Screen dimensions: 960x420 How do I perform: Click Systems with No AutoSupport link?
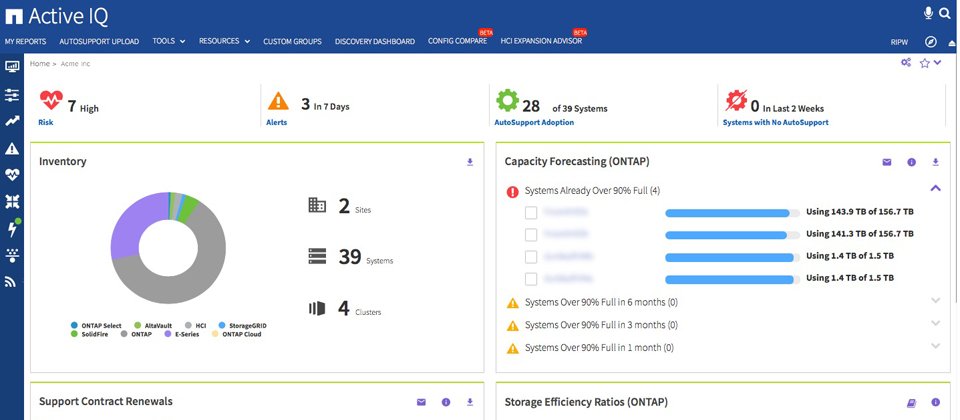[776, 122]
